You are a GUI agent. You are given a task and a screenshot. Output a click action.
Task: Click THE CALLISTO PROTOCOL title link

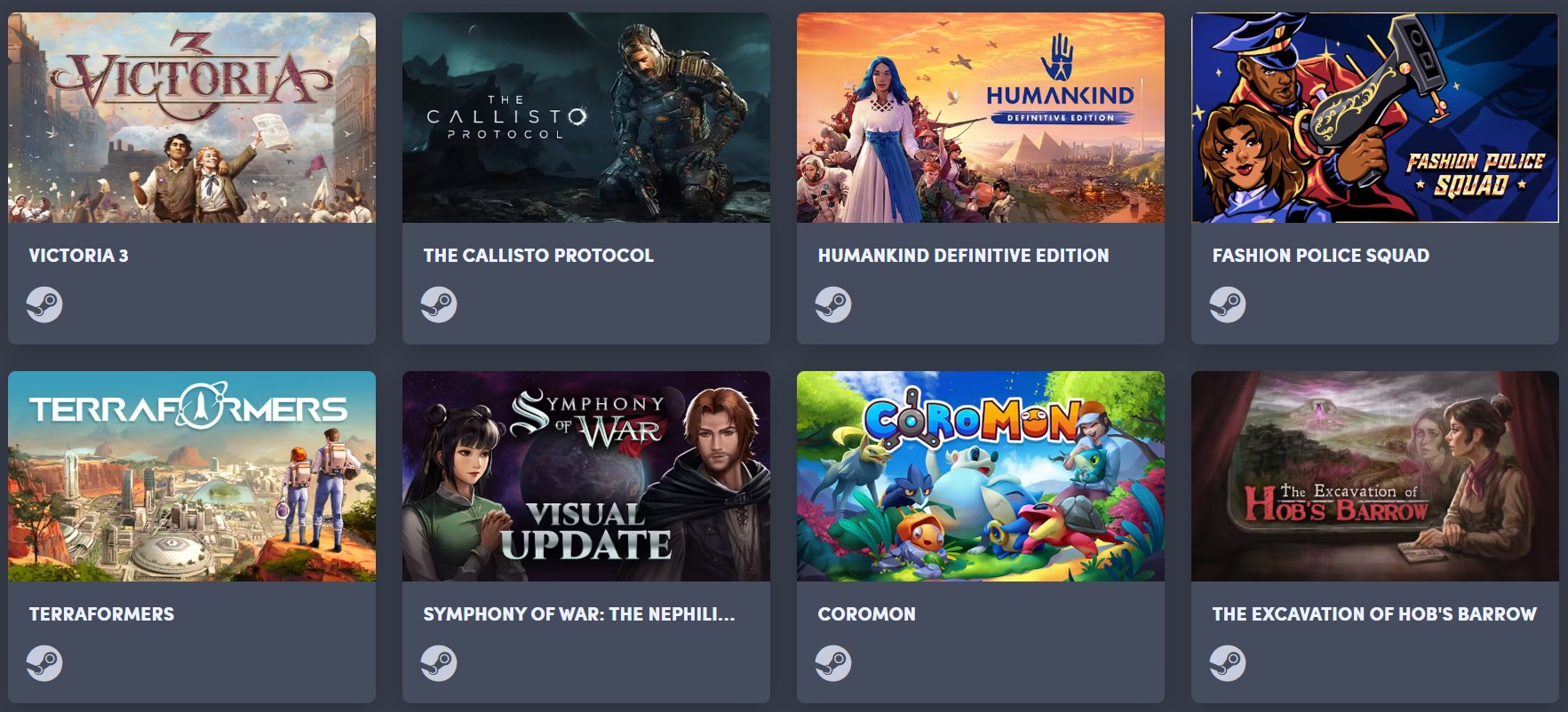tap(538, 256)
